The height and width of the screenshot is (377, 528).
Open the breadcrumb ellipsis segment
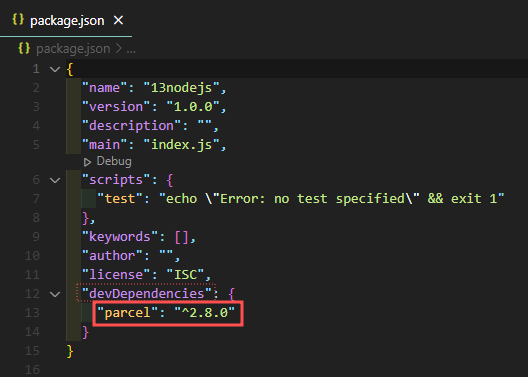(x=131, y=50)
